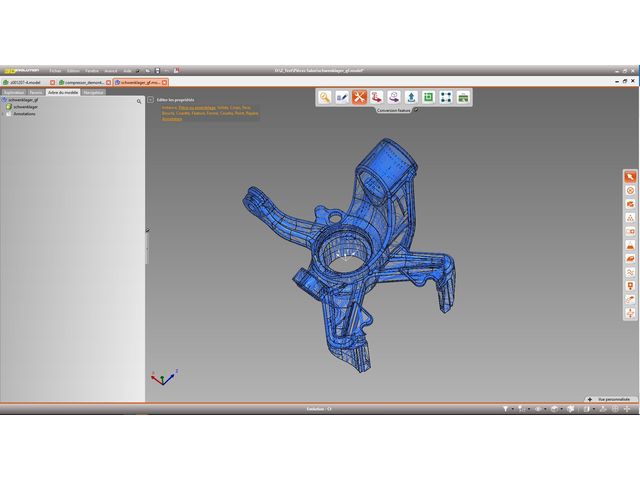The width and height of the screenshot is (640, 480).
Task: Switch to the Arbre du modèle tab
Action: (x=62, y=91)
